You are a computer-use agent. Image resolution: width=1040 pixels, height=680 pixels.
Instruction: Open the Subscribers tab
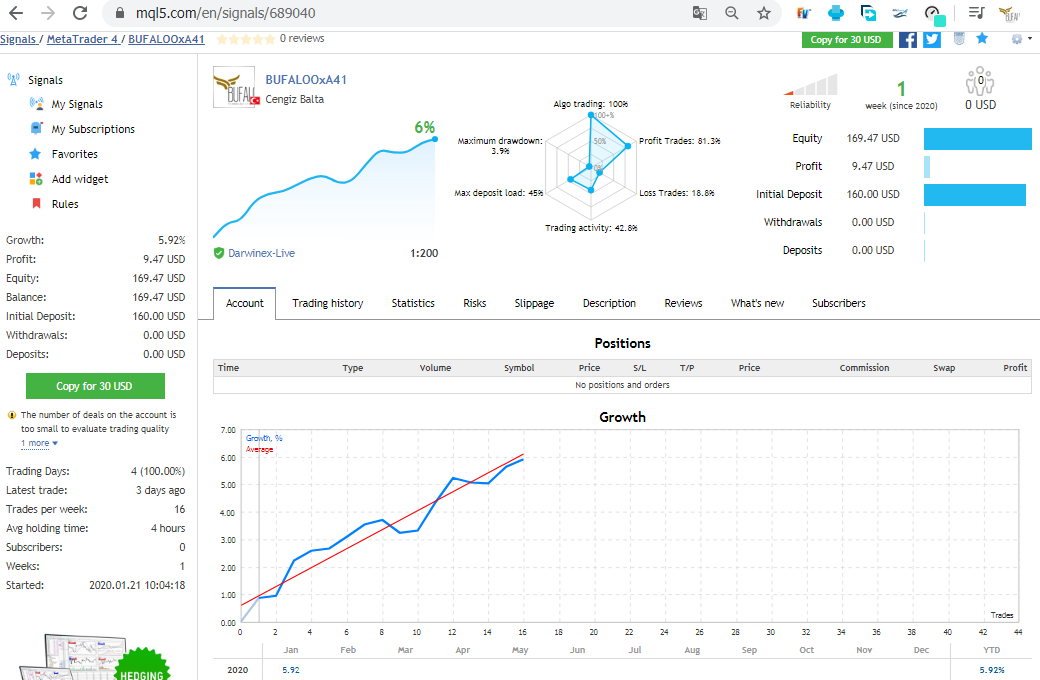(838, 303)
